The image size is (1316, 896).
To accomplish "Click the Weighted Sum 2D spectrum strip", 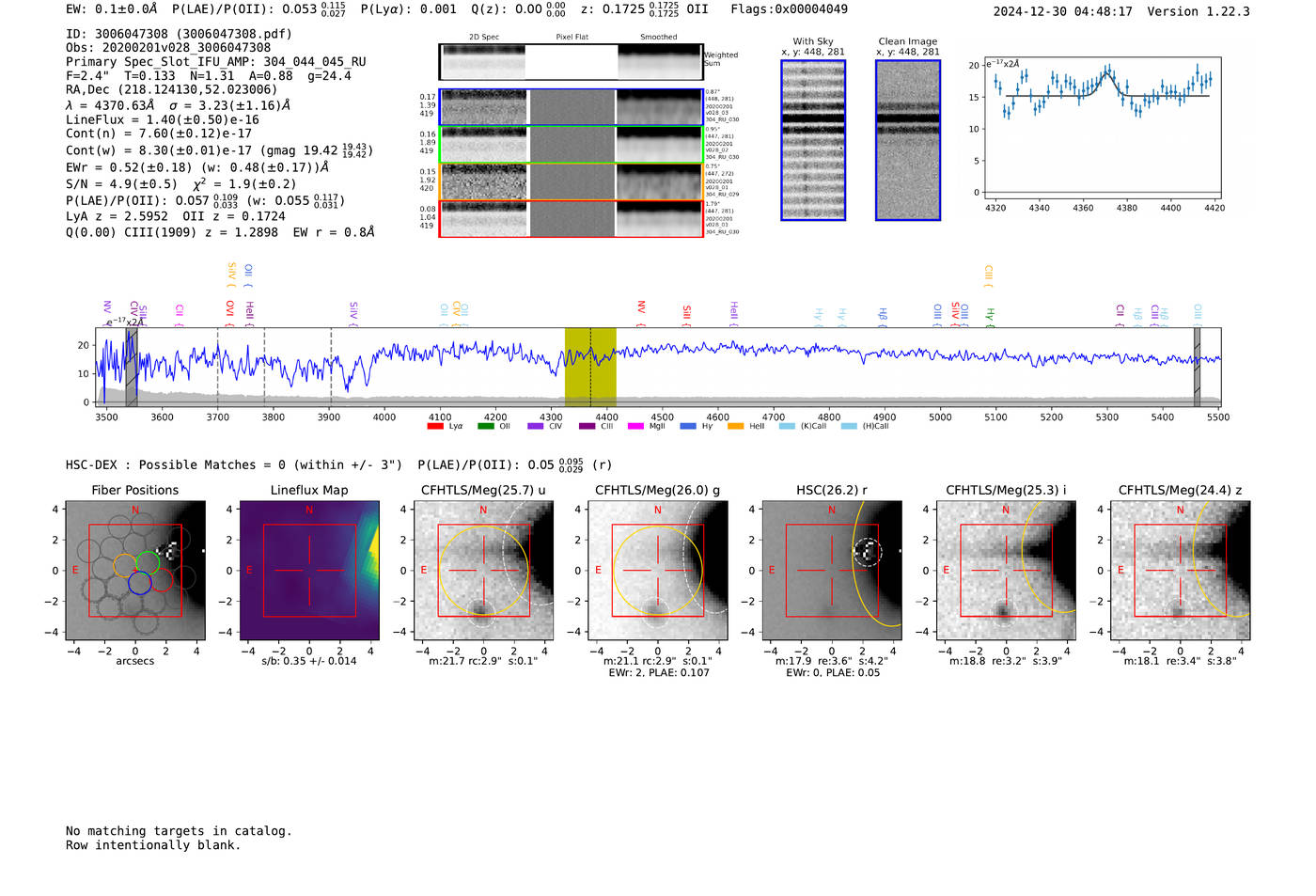I will coord(571,62).
